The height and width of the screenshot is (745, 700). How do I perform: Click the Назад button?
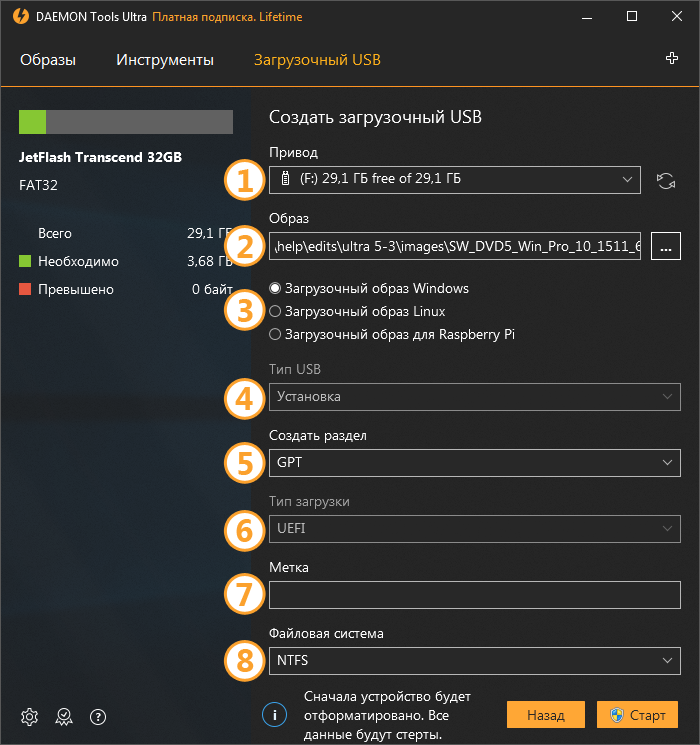pyautogui.click(x=546, y=715)
